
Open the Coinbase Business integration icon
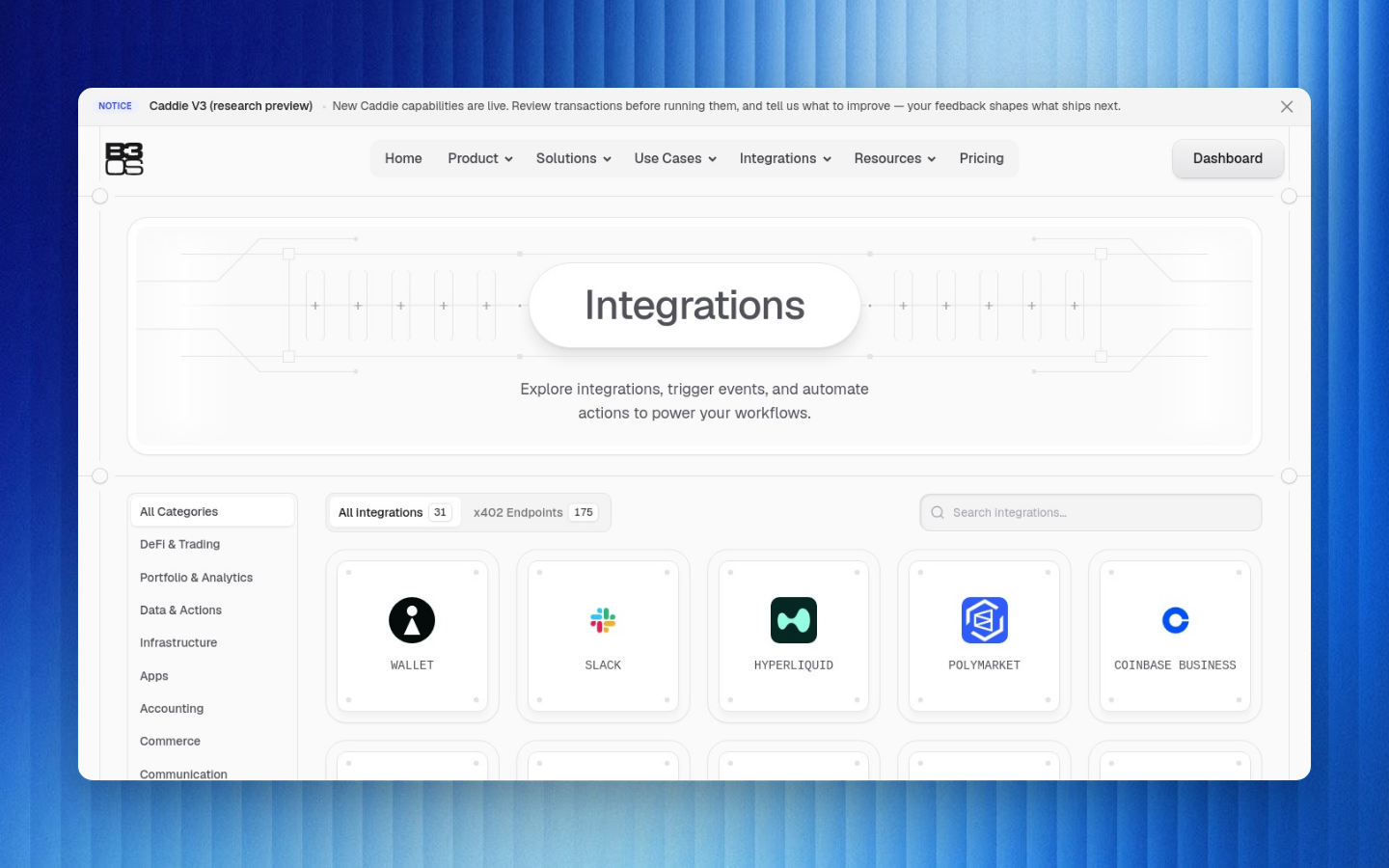[x=1175, y=620]
